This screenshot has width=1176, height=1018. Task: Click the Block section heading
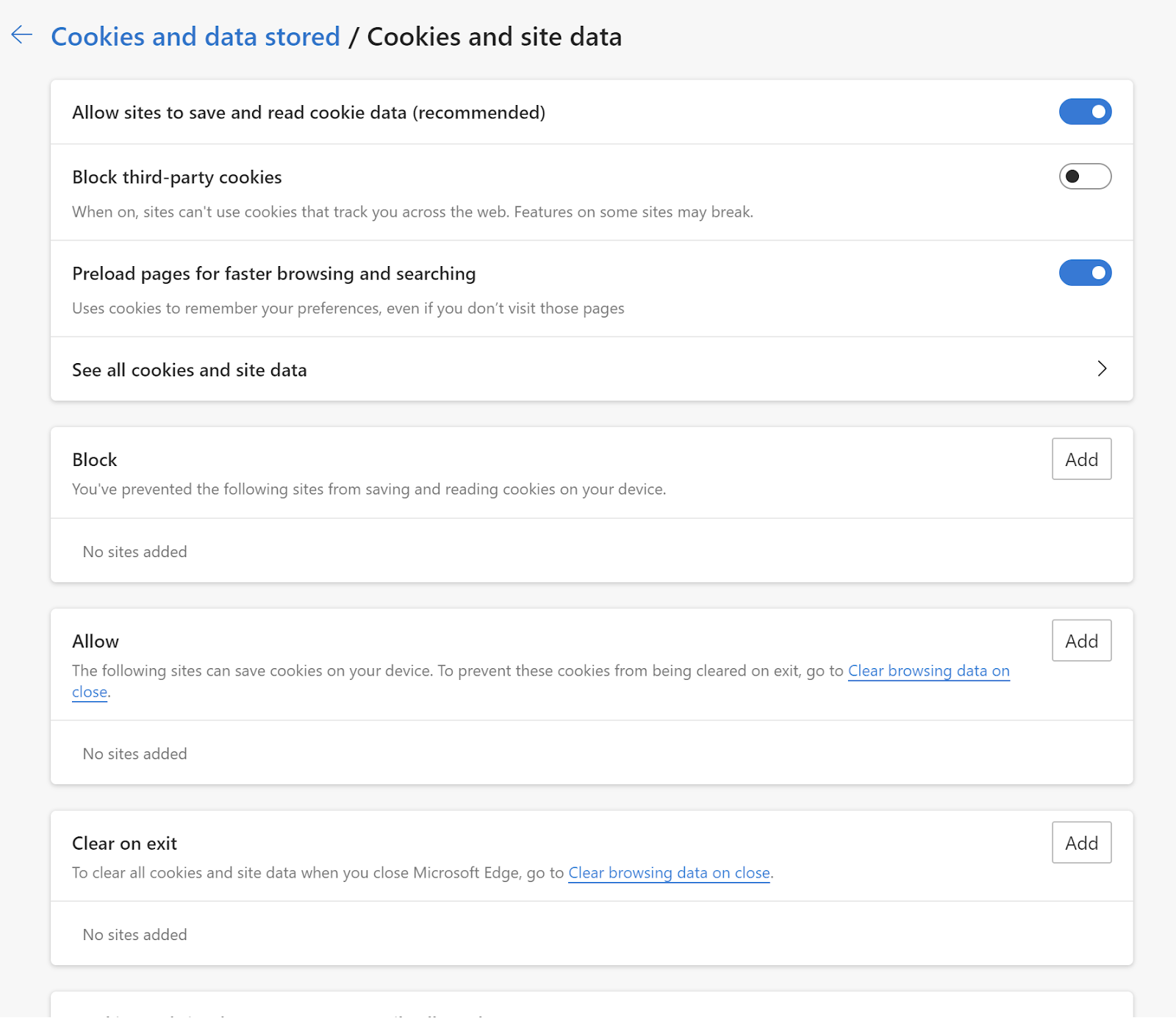[94, 459]
